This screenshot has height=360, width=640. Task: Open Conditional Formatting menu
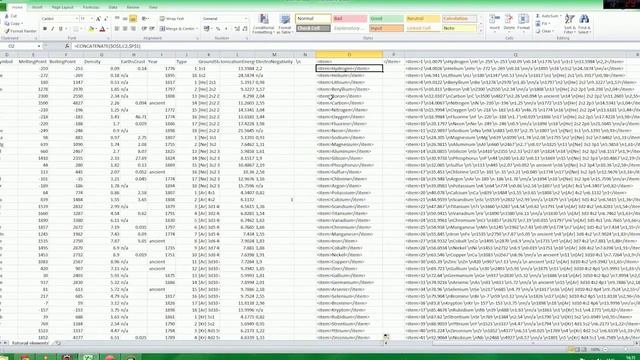(263, 24)
